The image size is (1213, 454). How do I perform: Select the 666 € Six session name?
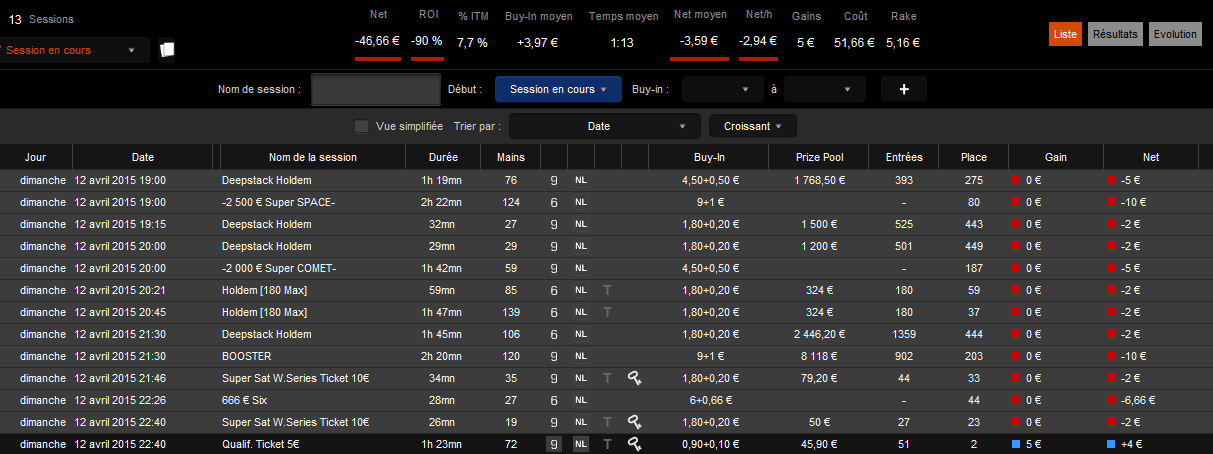click(245, 400)
